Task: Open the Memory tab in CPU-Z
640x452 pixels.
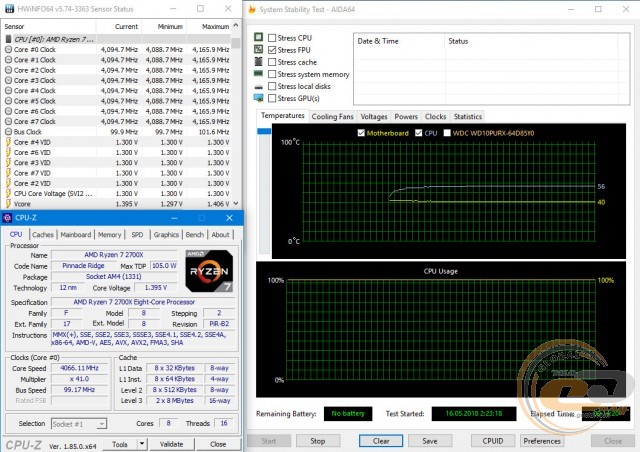Action: 109,235
